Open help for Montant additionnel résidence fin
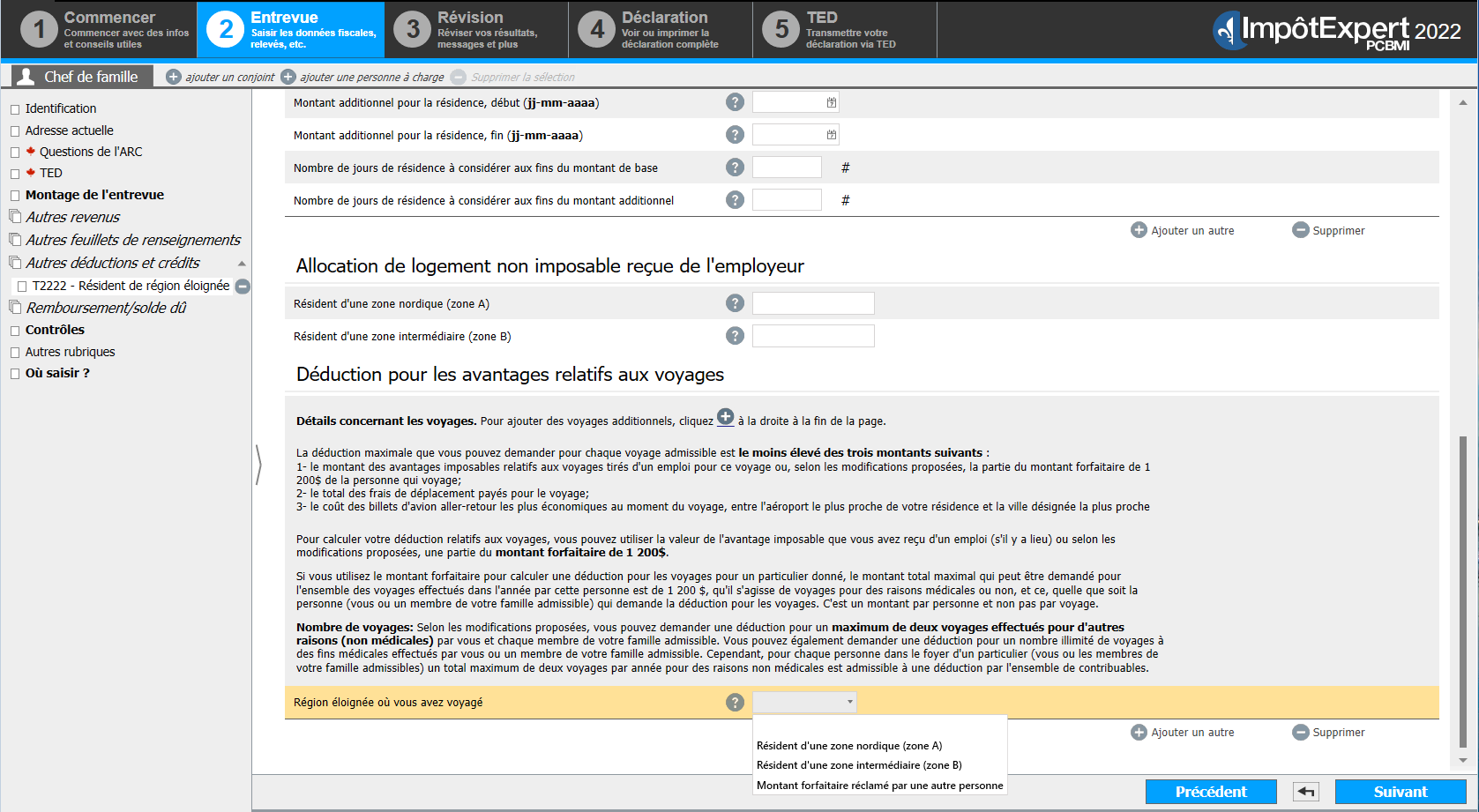 [x=735, y=135]
